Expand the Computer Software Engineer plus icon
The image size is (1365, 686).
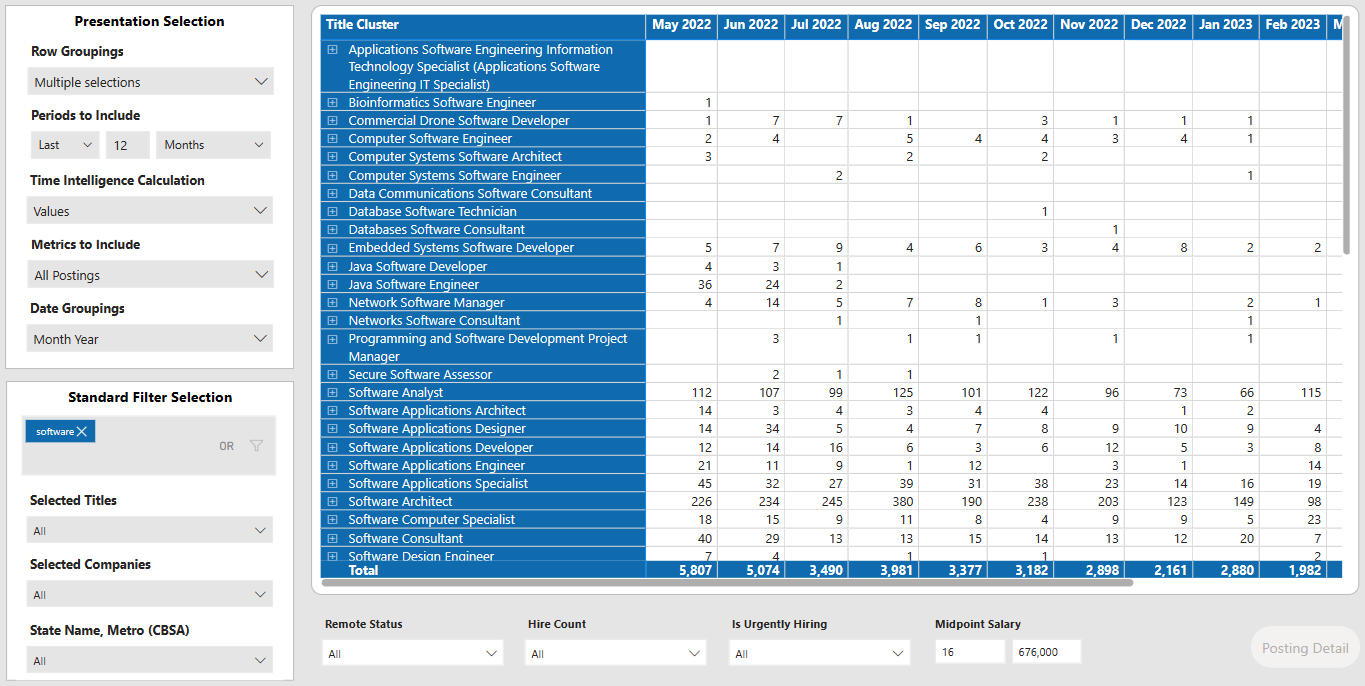pyautogui.click(x=332, y=138)
